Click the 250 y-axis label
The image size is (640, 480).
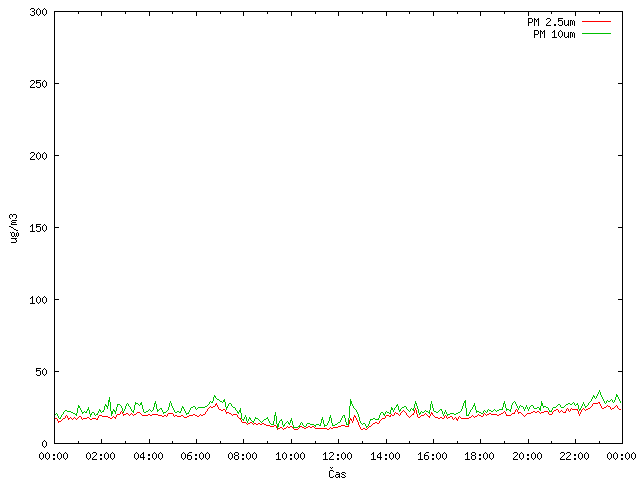click(38, 84)
